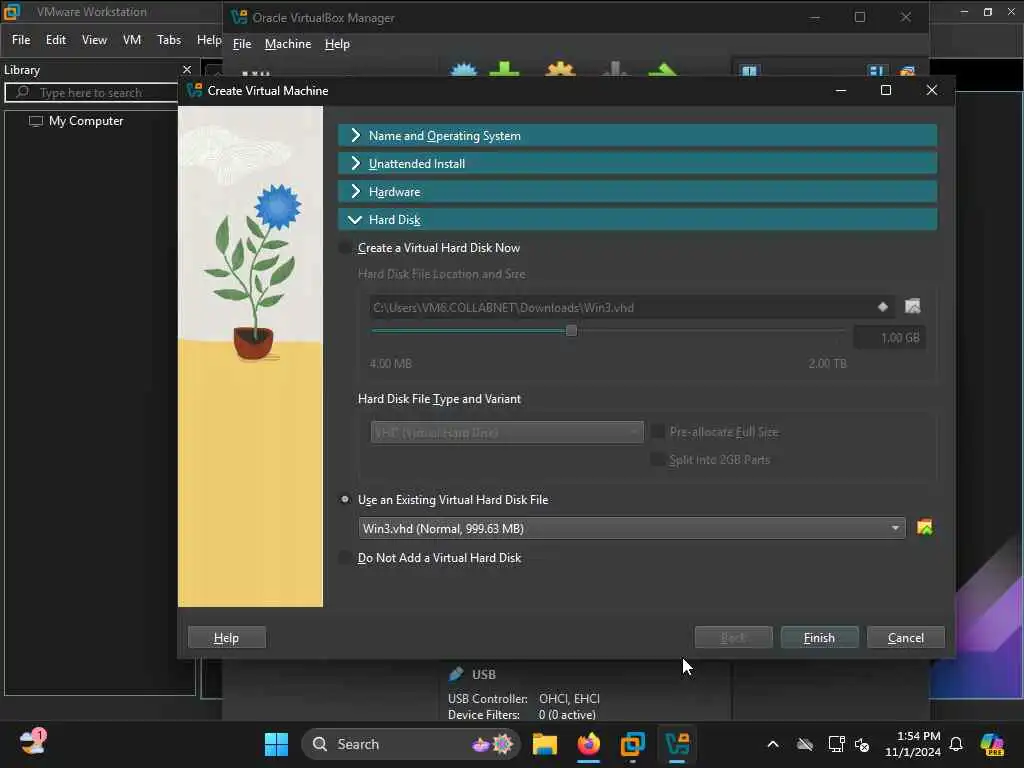
Task: Click the VirtualBox icon in dialog title bar
Action: coord(194,90)
